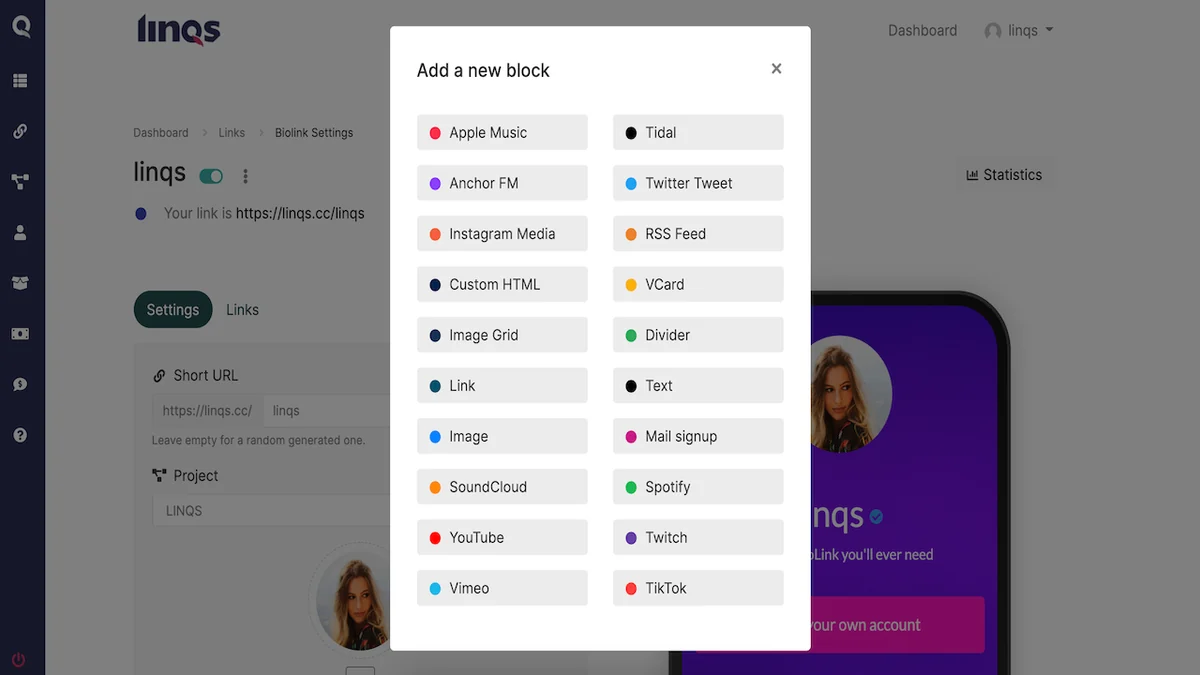Click the Biolink Settings breadcrumb
Screen dimensions: 1200x675
[314, 133]
